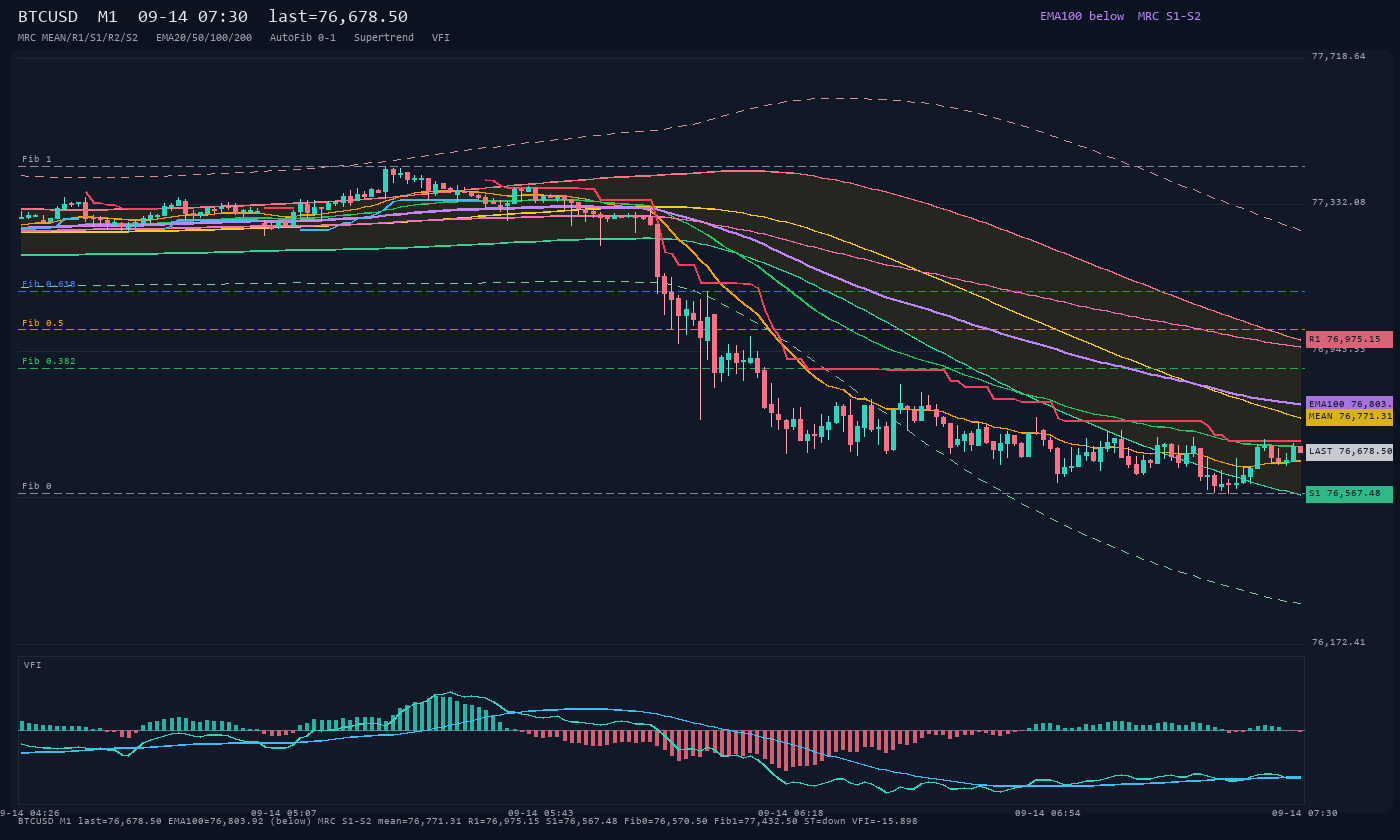Viewport: 1400px width, 840px height.
Task: Click the 77,332.08 price axis label
Action: click(x=1338, y=203)
